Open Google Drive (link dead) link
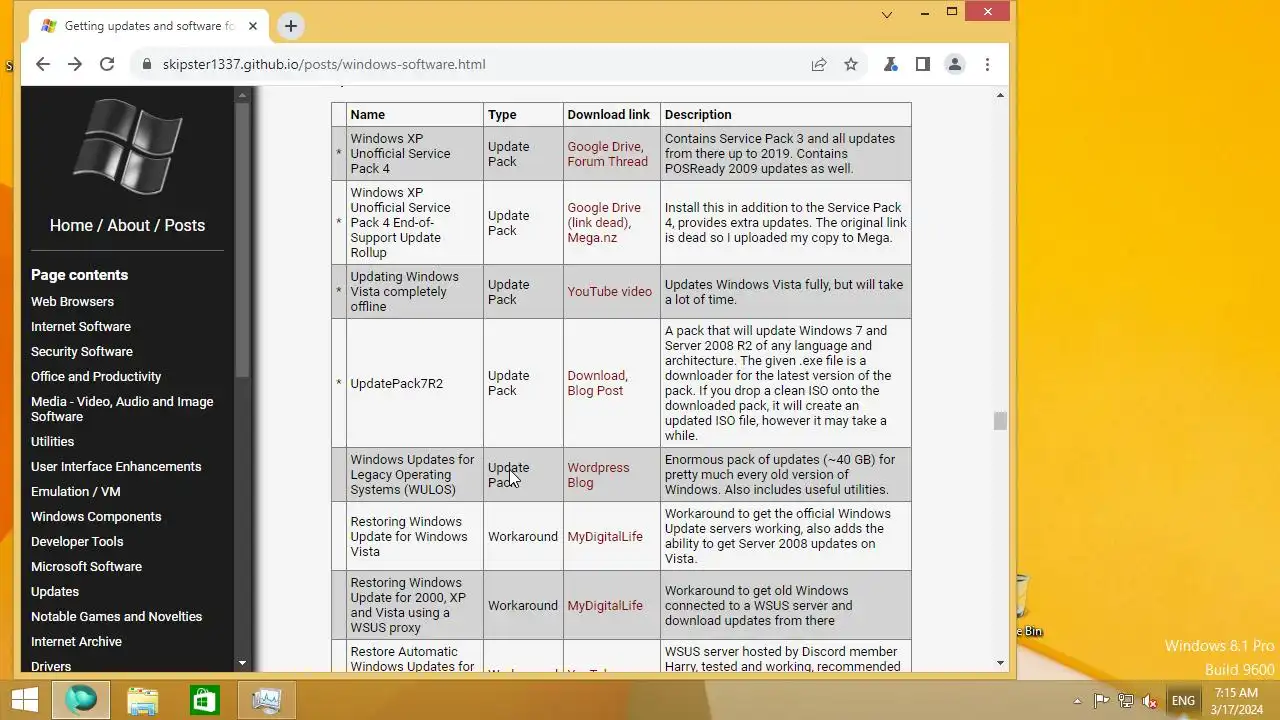This screenshot has height=720, width=1280. pos(604,215)
